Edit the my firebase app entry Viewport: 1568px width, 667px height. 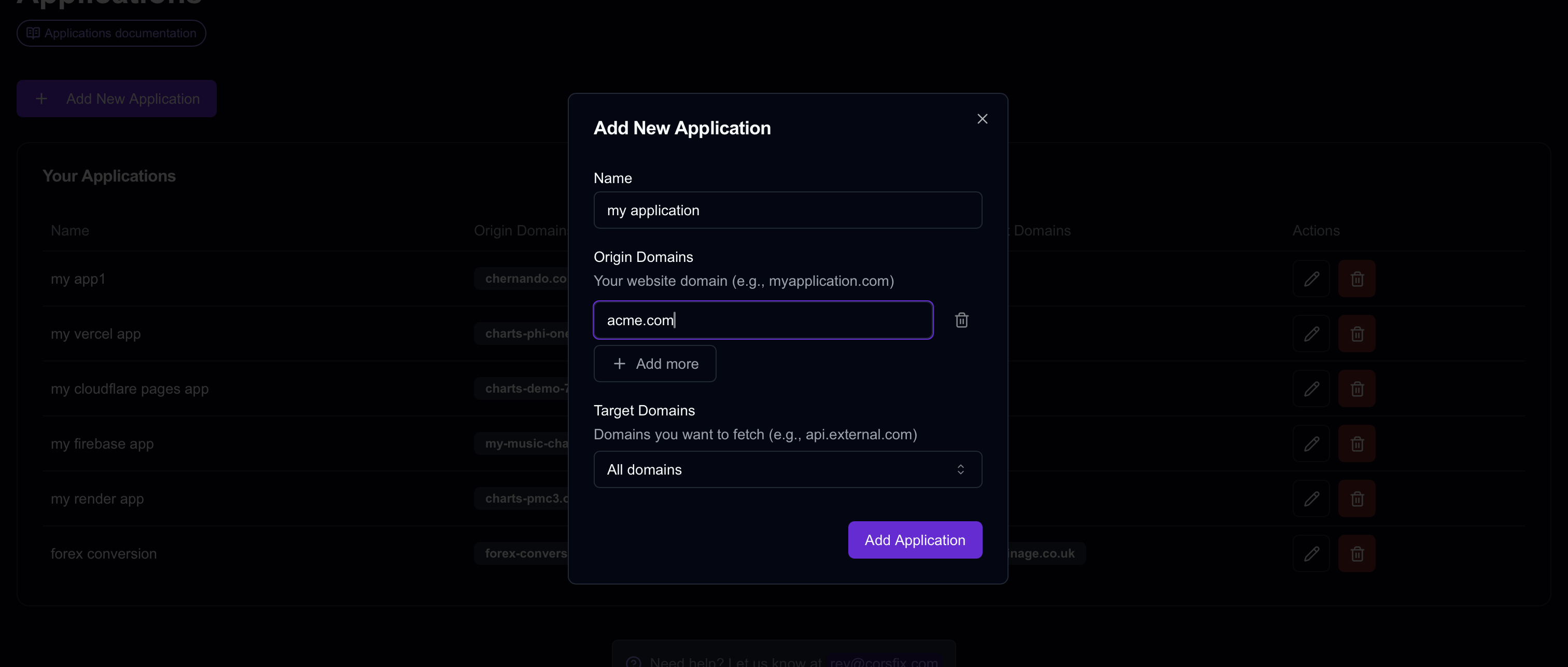(x=1311, y=443)
